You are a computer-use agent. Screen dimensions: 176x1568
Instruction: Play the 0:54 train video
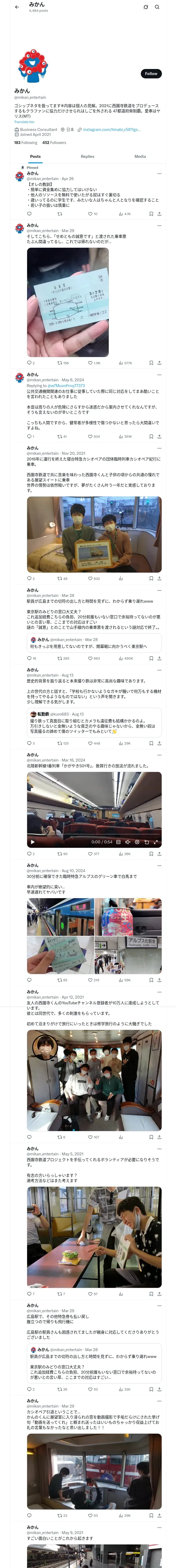[32, 842]
